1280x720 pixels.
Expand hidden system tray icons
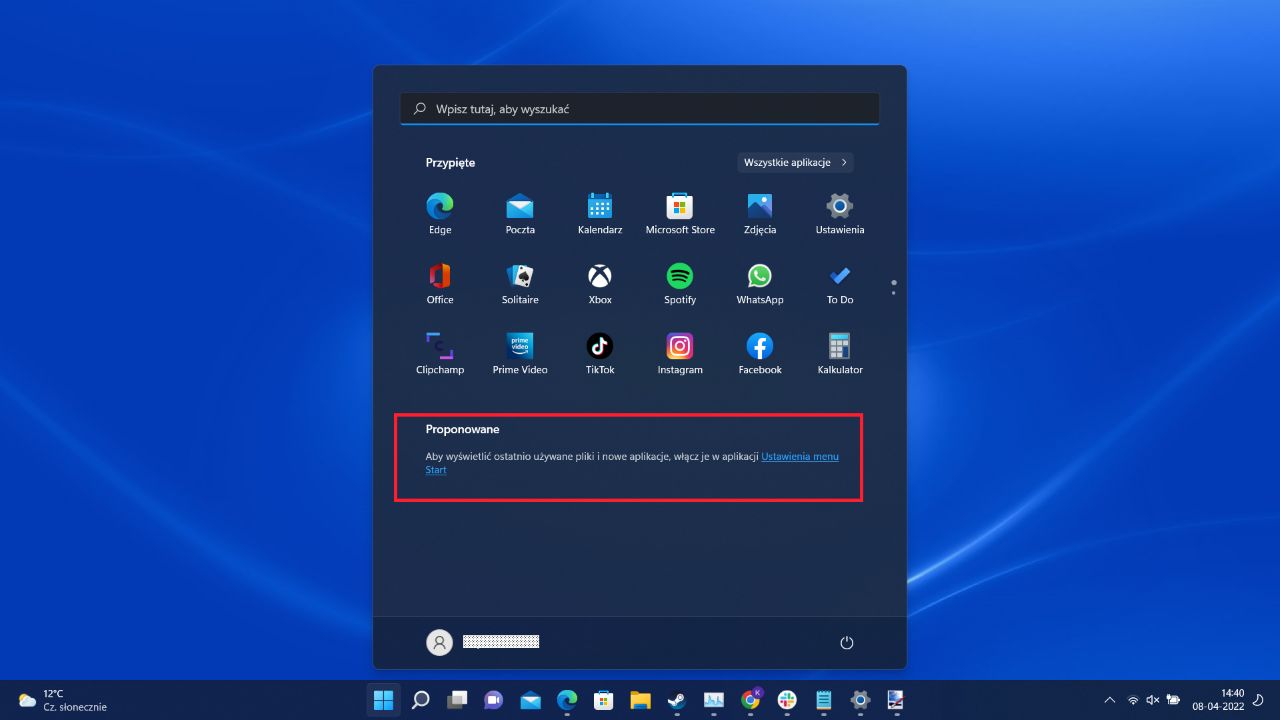[x=1109, y=700]
